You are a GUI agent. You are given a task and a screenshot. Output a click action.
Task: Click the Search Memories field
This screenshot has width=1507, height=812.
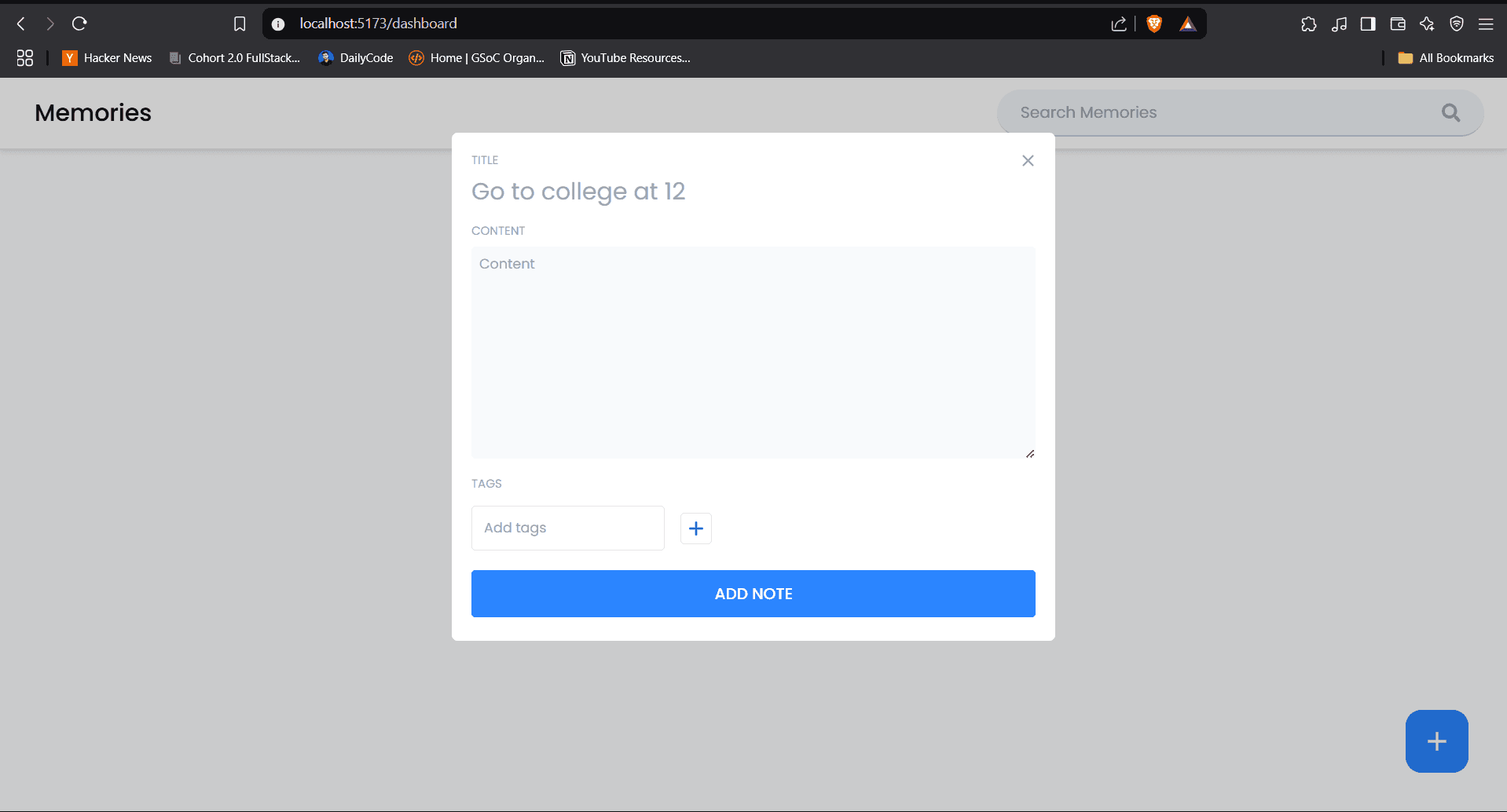(x=1218, y=113)
